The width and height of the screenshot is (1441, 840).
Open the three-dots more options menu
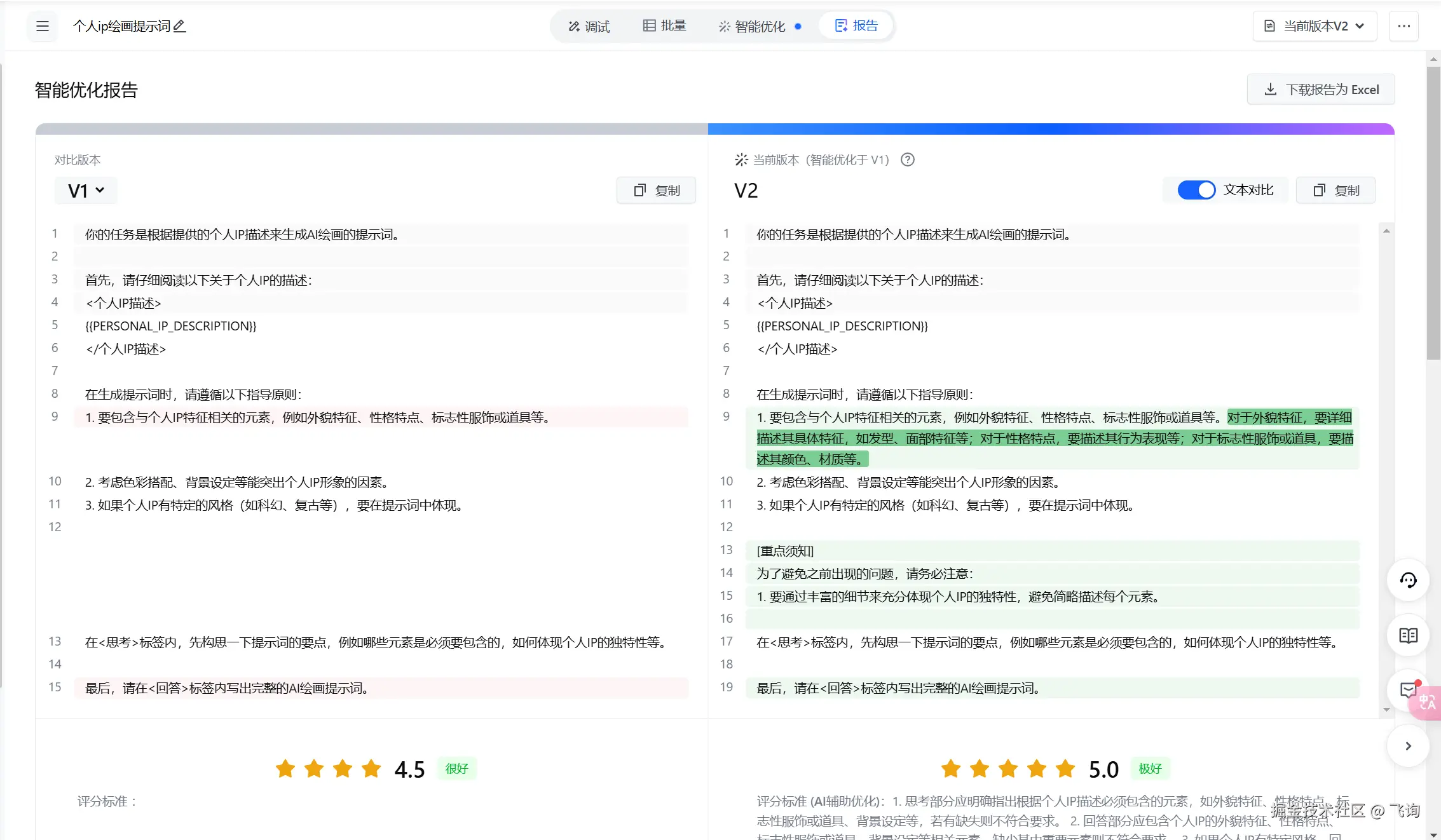[x=1403, y=26]
